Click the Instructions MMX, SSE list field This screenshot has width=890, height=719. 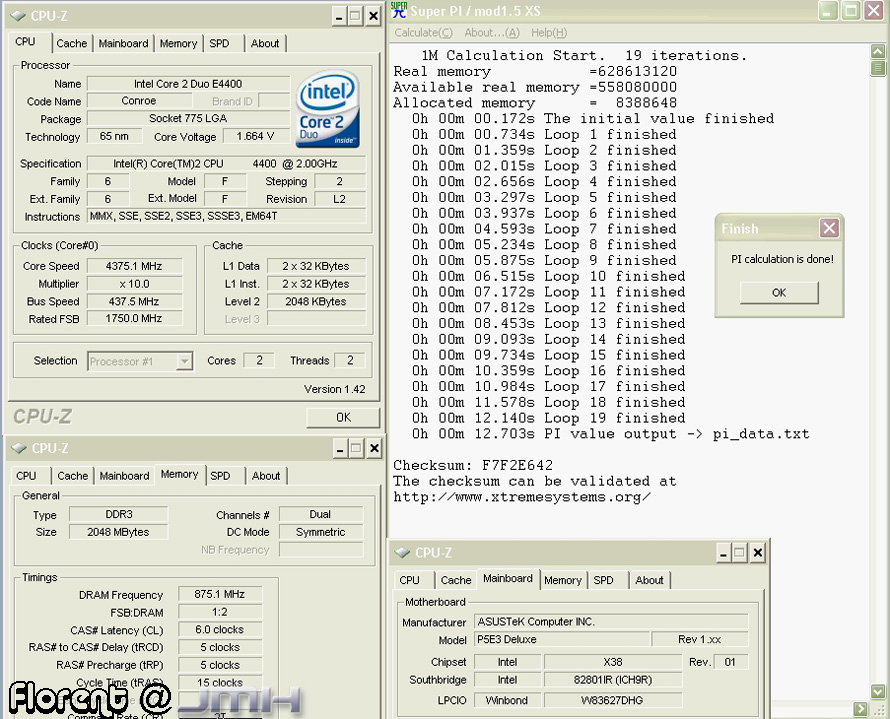tap(226, 216)
